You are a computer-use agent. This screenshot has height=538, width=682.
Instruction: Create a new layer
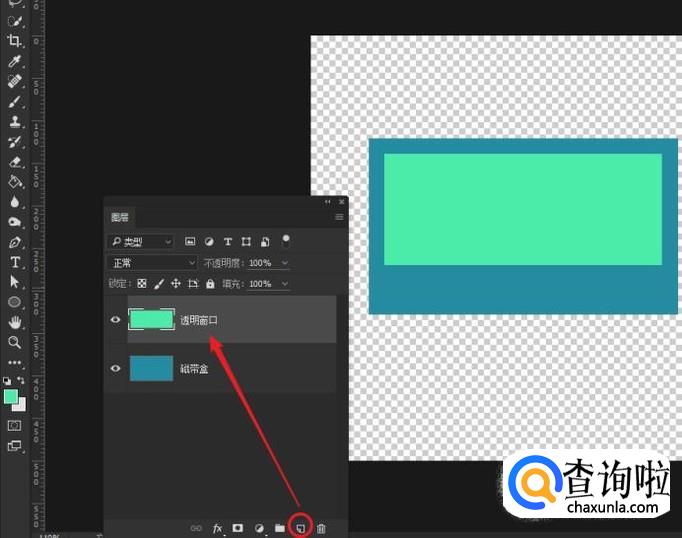point(301,528)
